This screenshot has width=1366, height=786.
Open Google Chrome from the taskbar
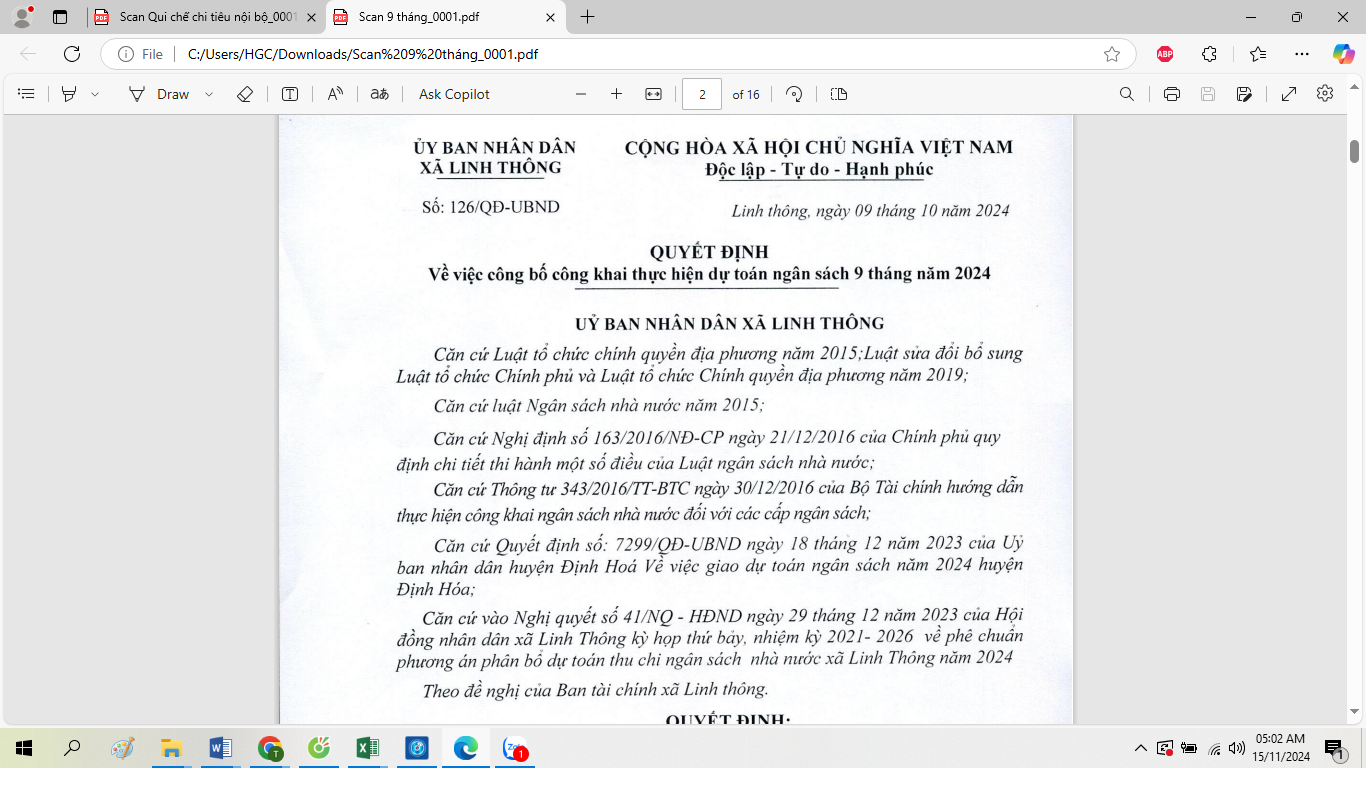269,747
